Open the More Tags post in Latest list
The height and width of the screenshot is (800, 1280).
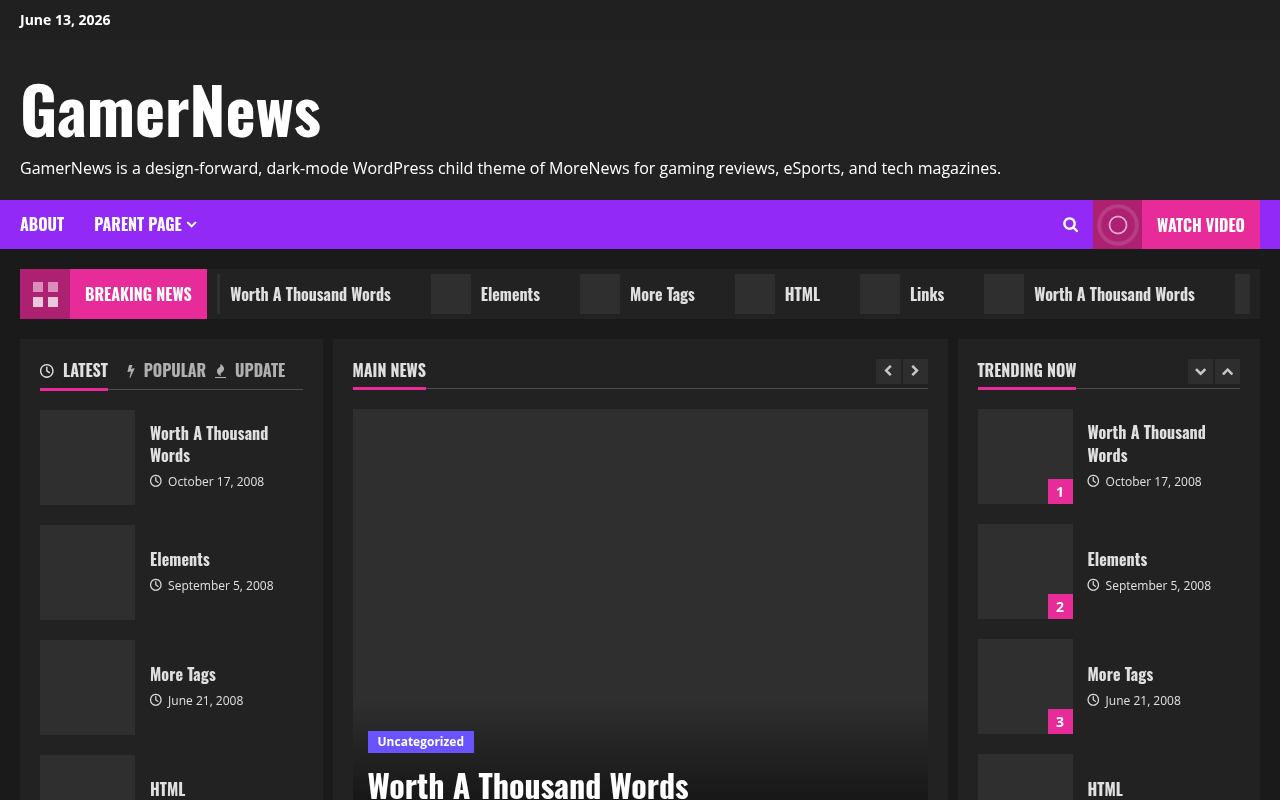pyautogui.click(x=183, y=674)
